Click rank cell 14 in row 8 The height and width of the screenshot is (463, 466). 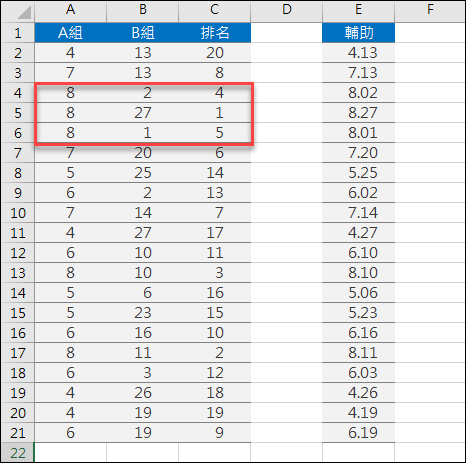[x=215, y=173]
